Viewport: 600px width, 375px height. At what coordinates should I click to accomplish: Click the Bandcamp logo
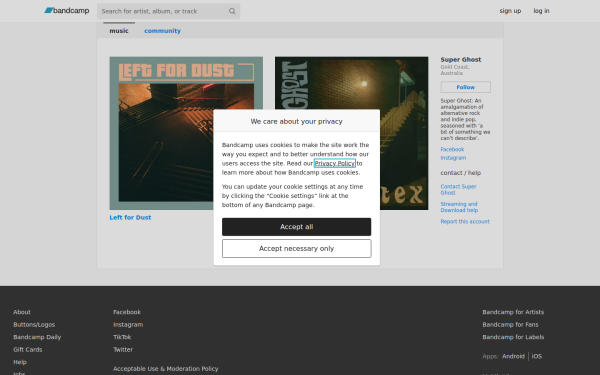(x=67, y=11)
